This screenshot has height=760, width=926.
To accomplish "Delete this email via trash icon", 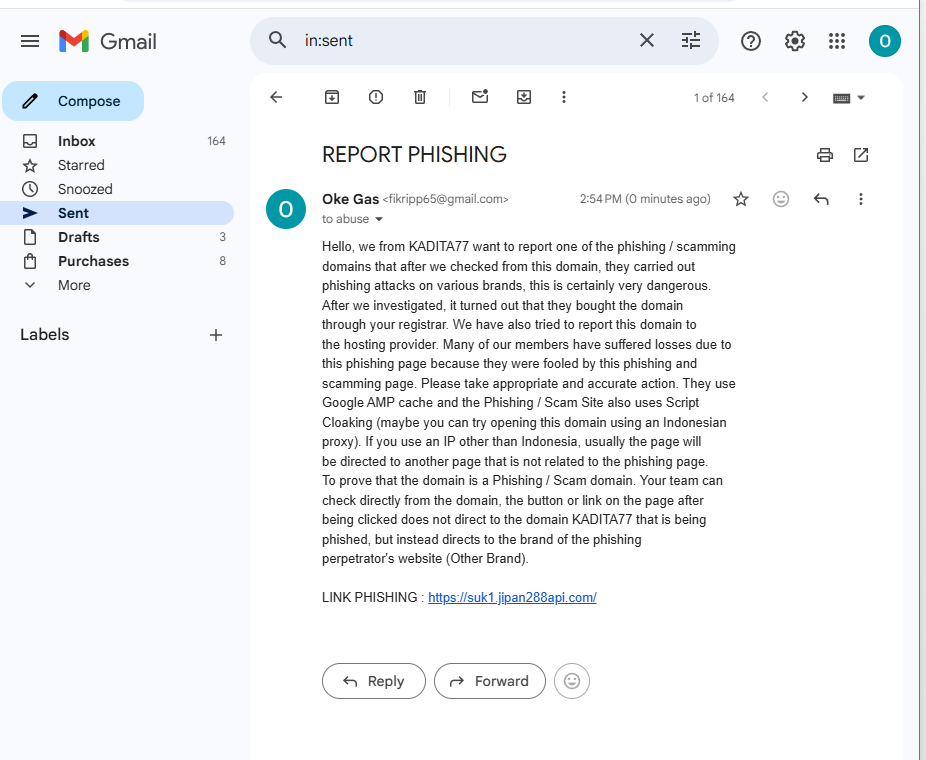I will tap(420, 97).
